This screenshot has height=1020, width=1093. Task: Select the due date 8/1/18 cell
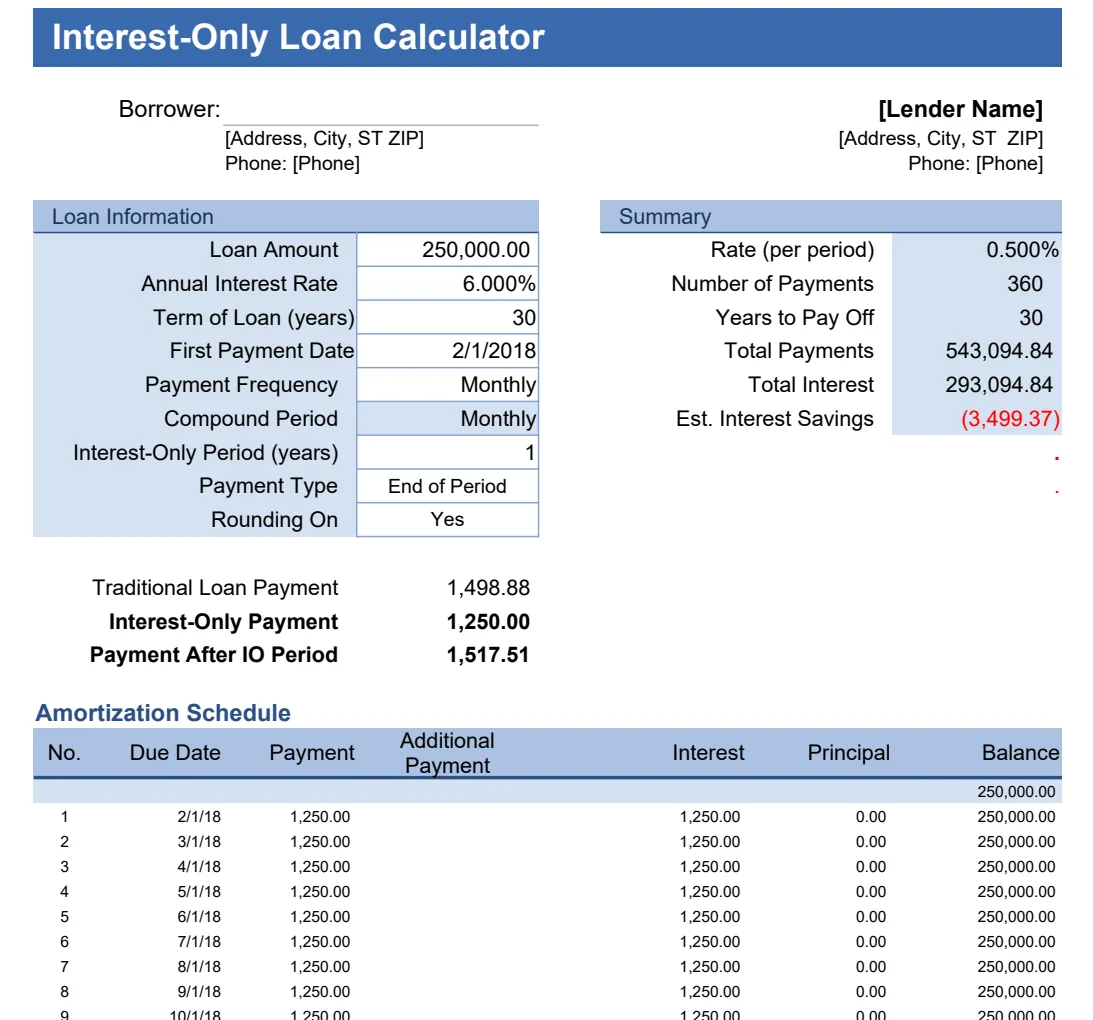(199, 967)
